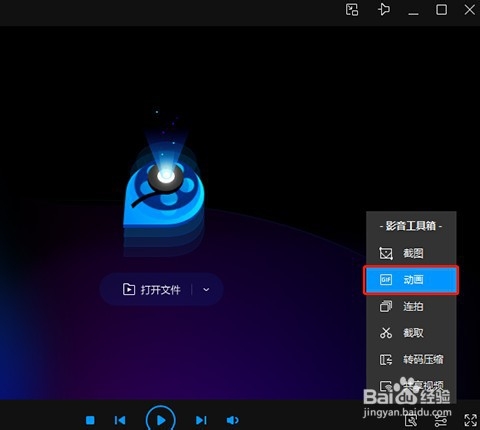Click the folder-play icon in 打开文件 button
The image size is (480, 430).
[129, 289]
